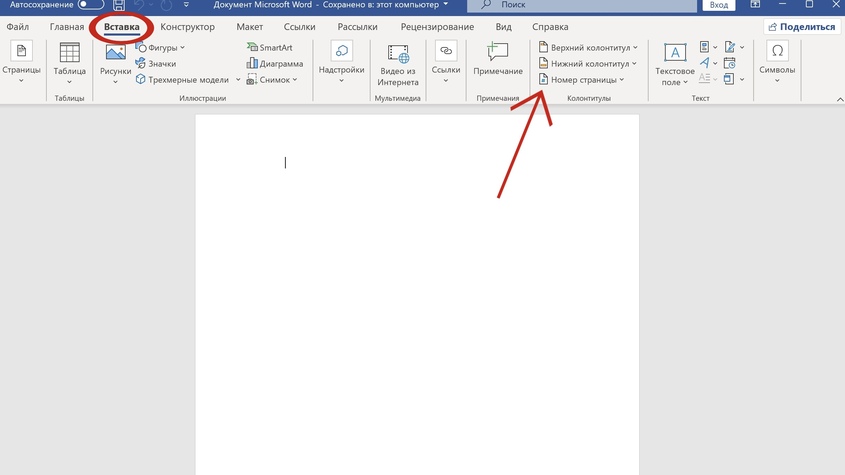Viewport: 845px width, 475px height.
Task: Open the Символы symbols menu
Action: pyautogui.click(x=777, y=62)
